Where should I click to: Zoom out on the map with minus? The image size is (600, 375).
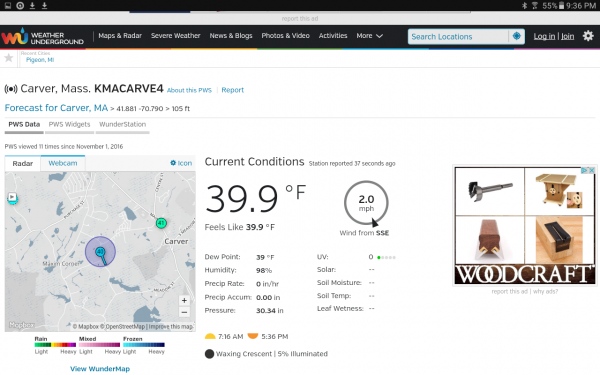click(x=184, y=312)
